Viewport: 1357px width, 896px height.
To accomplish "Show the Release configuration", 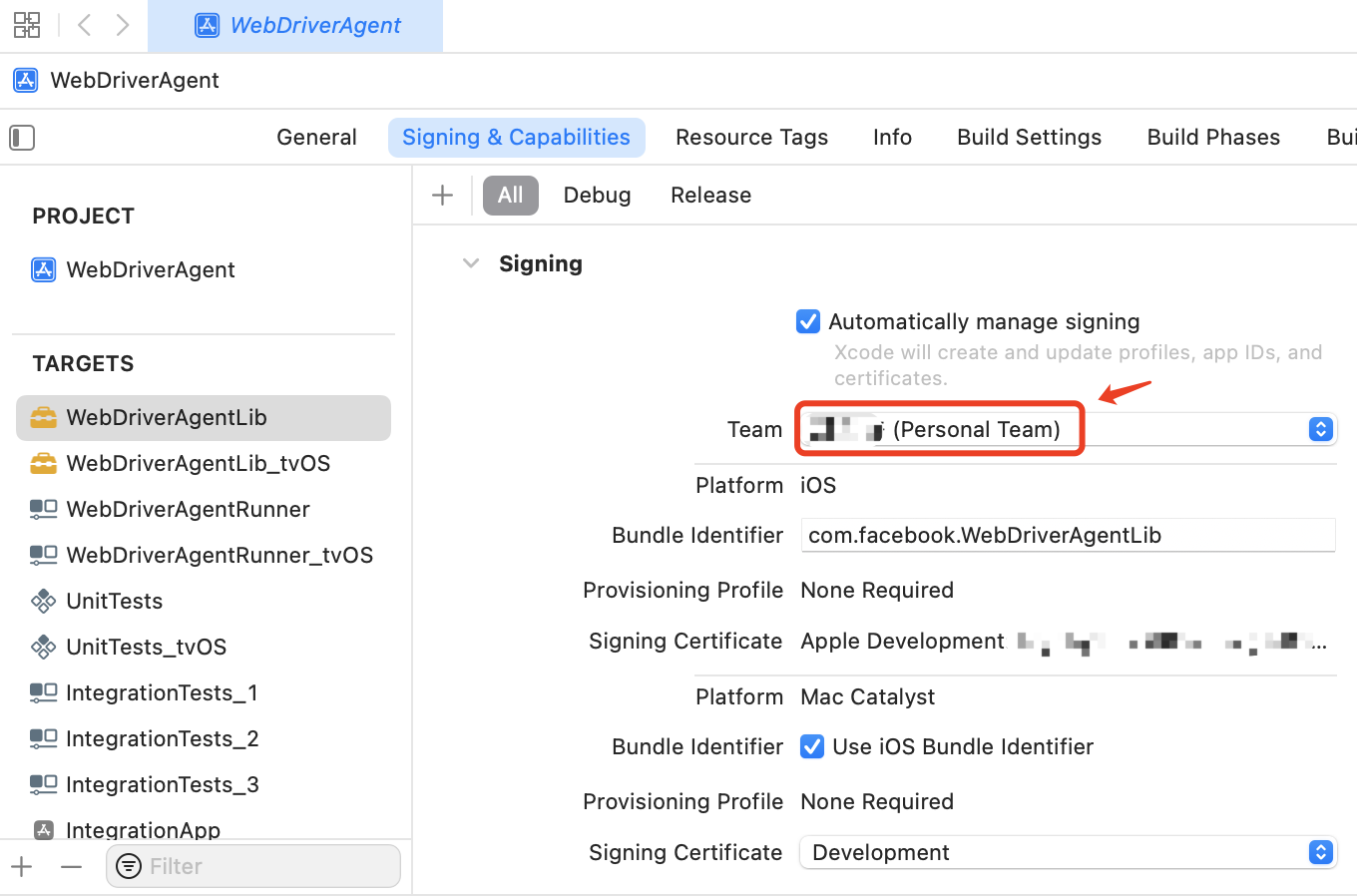I will tap(710, 195).
